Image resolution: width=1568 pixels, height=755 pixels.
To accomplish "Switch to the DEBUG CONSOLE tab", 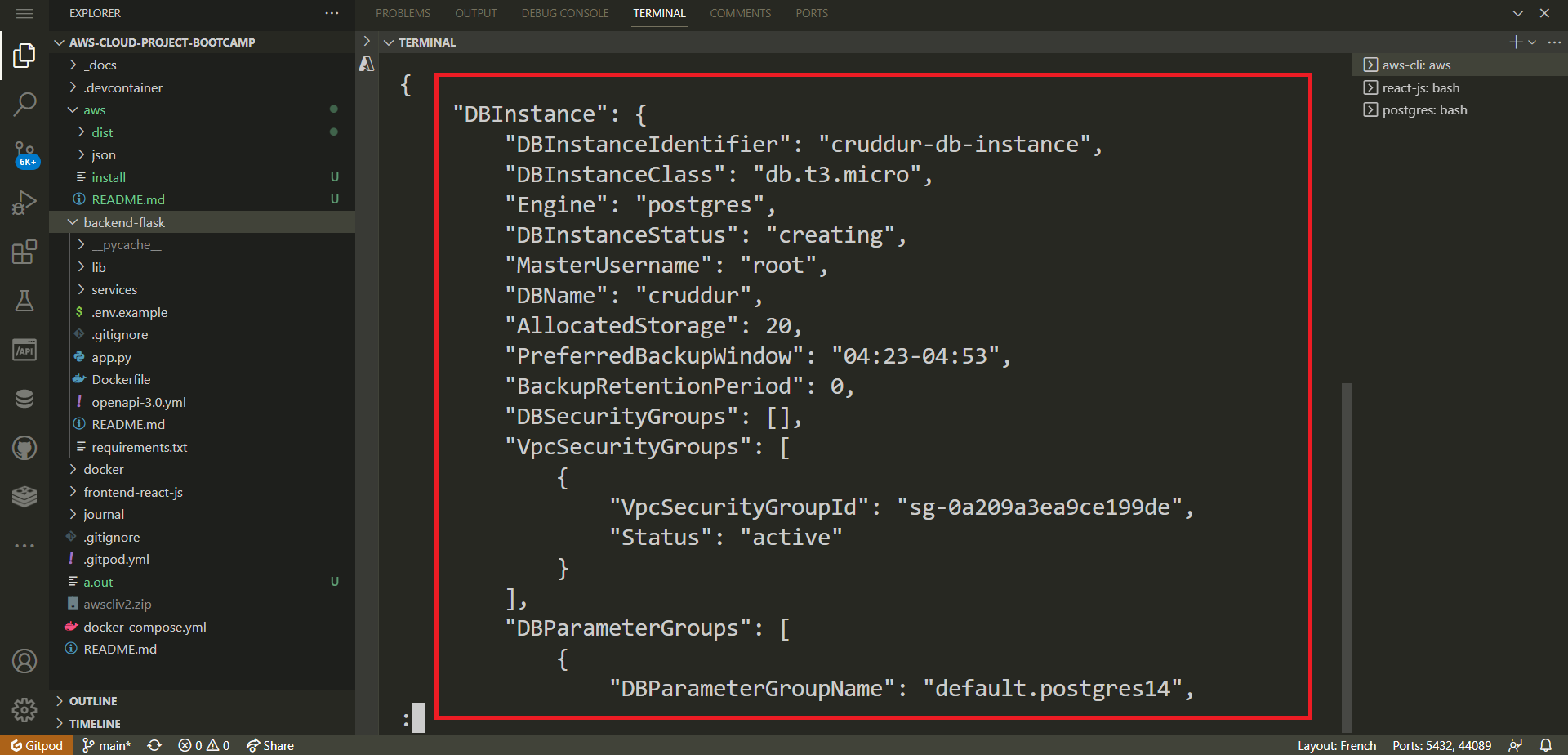I will tap(565, 13).
